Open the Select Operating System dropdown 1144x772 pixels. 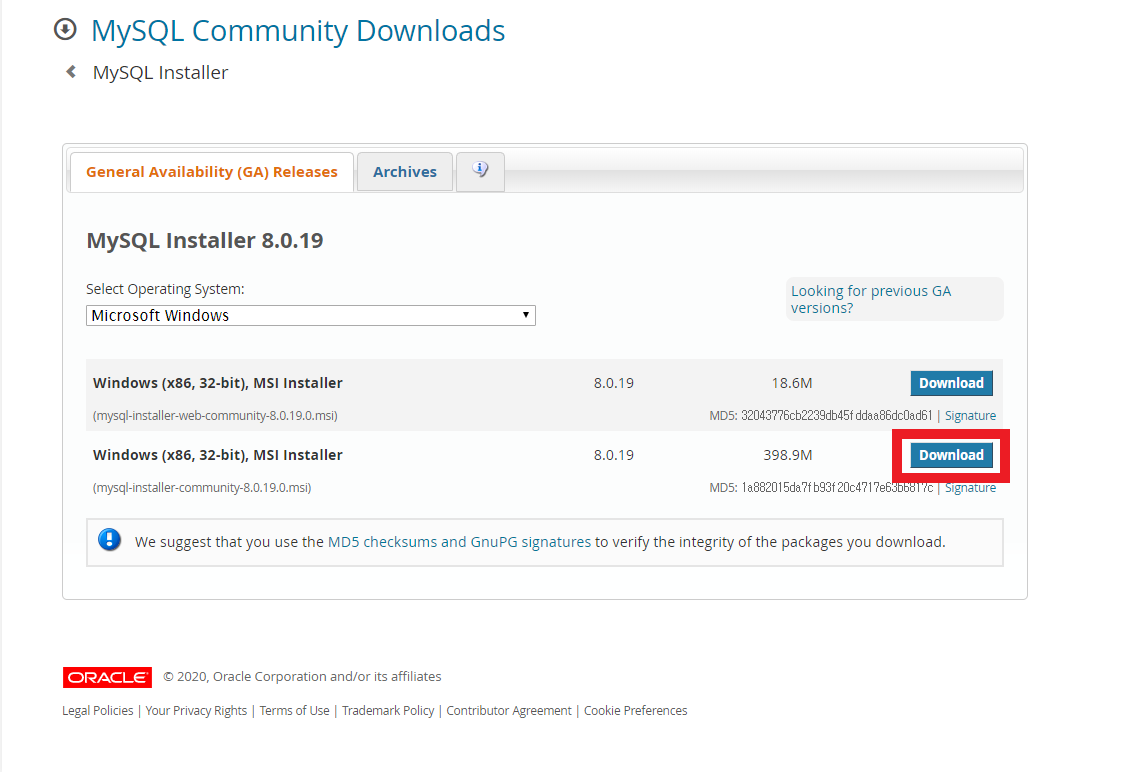click(311, 315)
